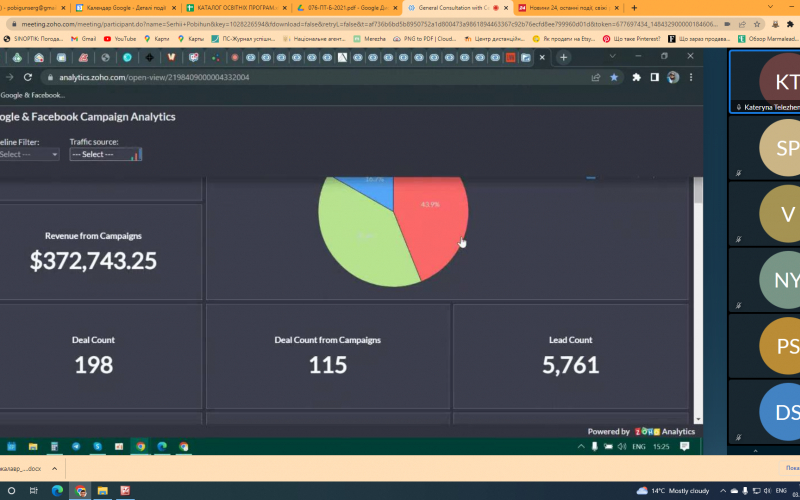800x500 pixels.
Task: Select V participant tile
Action: [765, 214]
